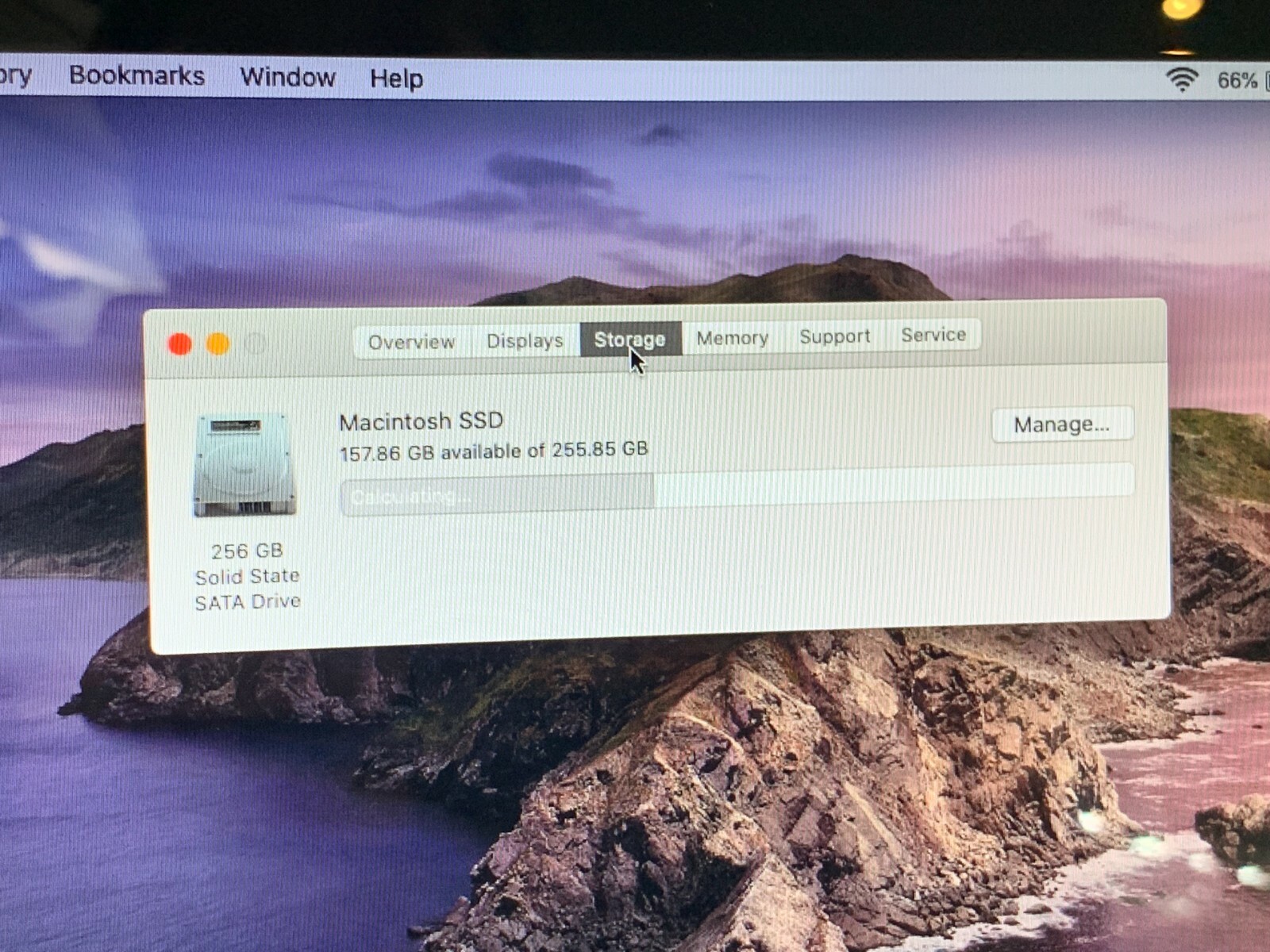Switch to the Overview tab

click(412, 342)
